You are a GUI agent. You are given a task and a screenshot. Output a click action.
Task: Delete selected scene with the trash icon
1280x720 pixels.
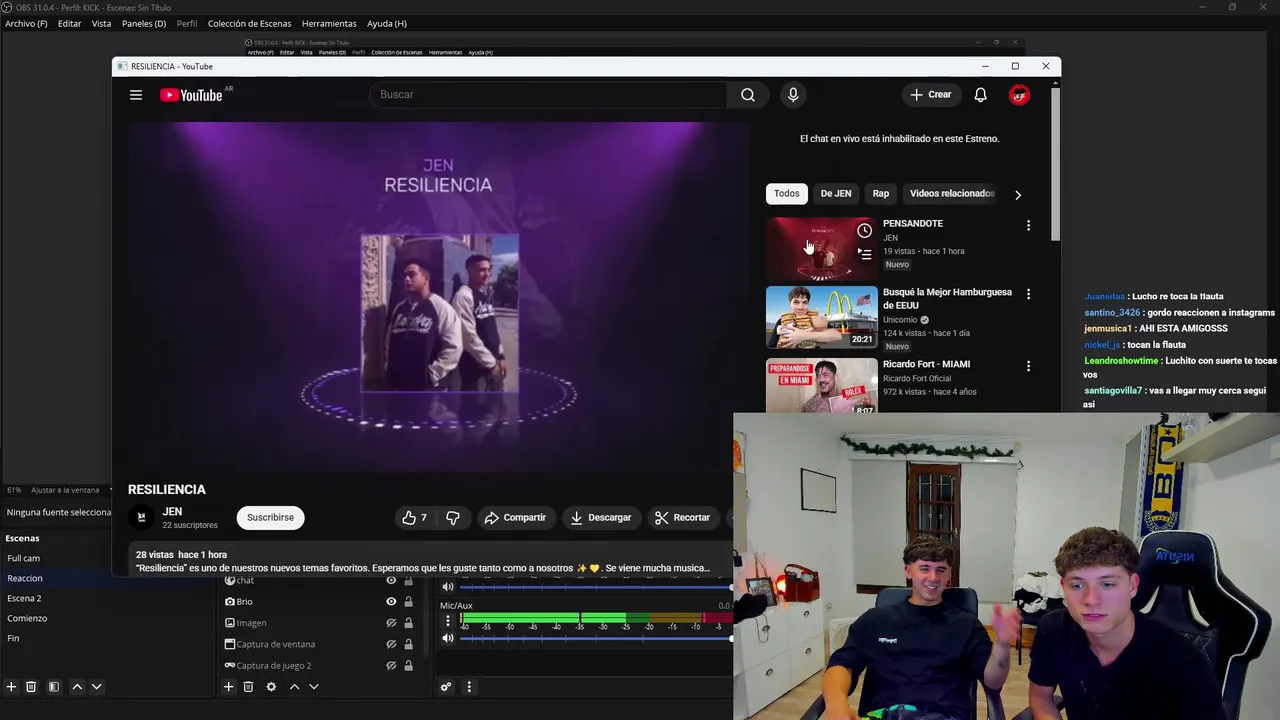31,687
